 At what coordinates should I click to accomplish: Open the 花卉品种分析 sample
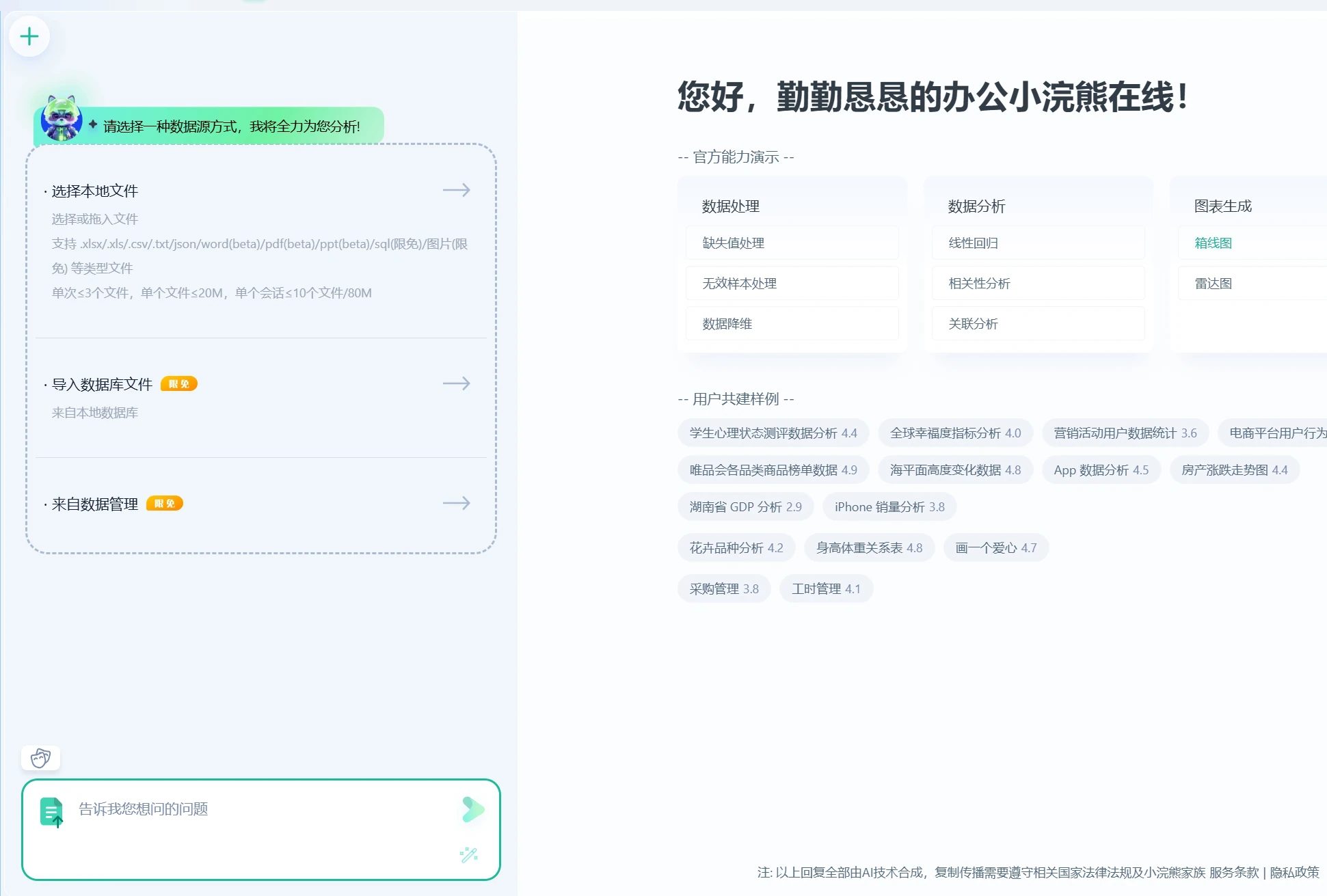736,547
